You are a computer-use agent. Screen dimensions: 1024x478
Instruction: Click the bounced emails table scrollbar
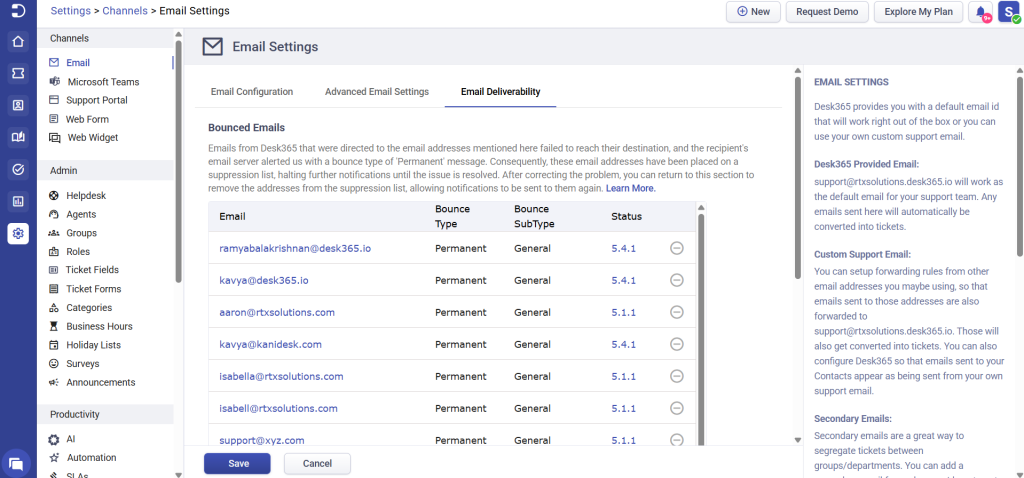tap(701, 328)
